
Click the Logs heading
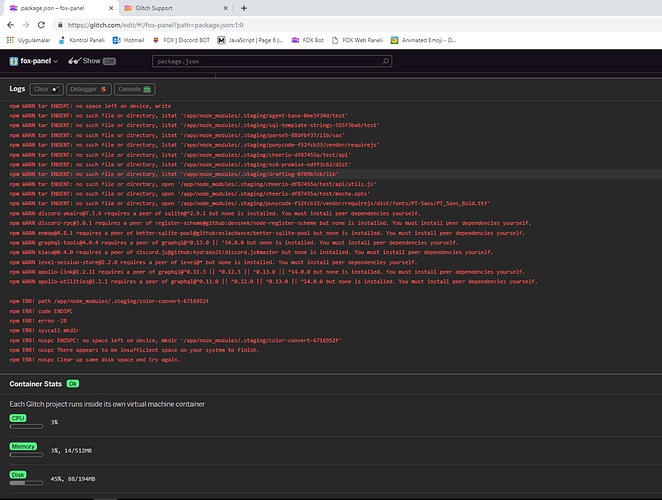coord(17,89)
